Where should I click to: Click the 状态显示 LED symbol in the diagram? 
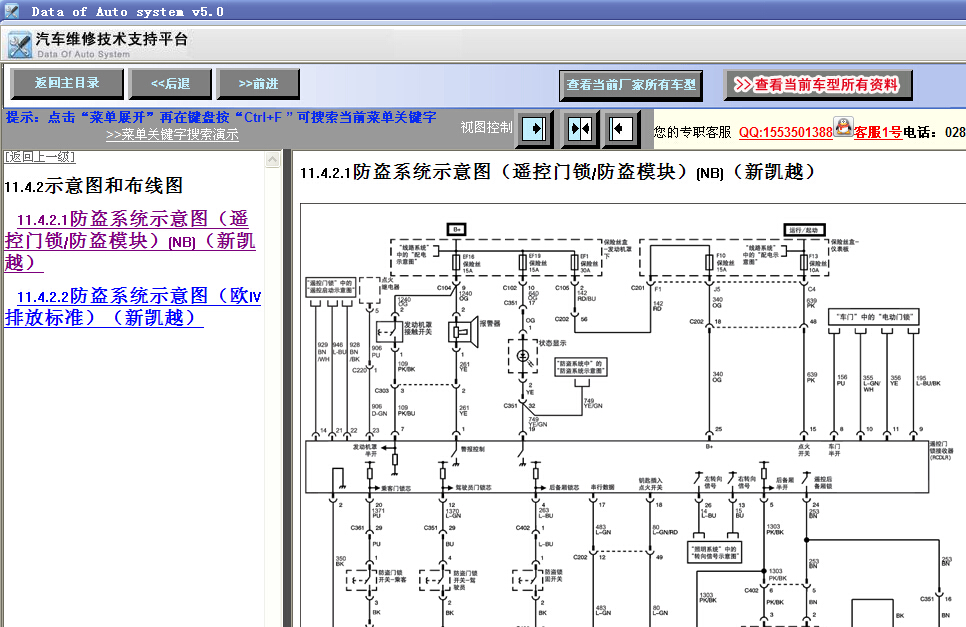tap(522, 355)
